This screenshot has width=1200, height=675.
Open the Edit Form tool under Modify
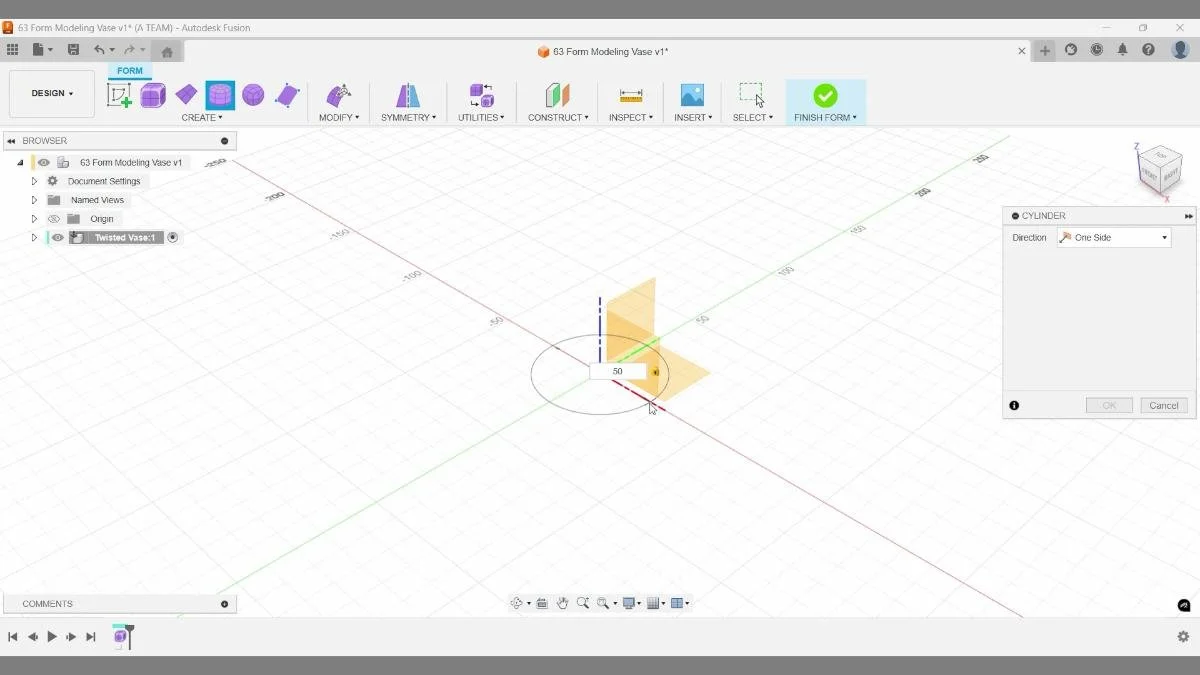338,94
